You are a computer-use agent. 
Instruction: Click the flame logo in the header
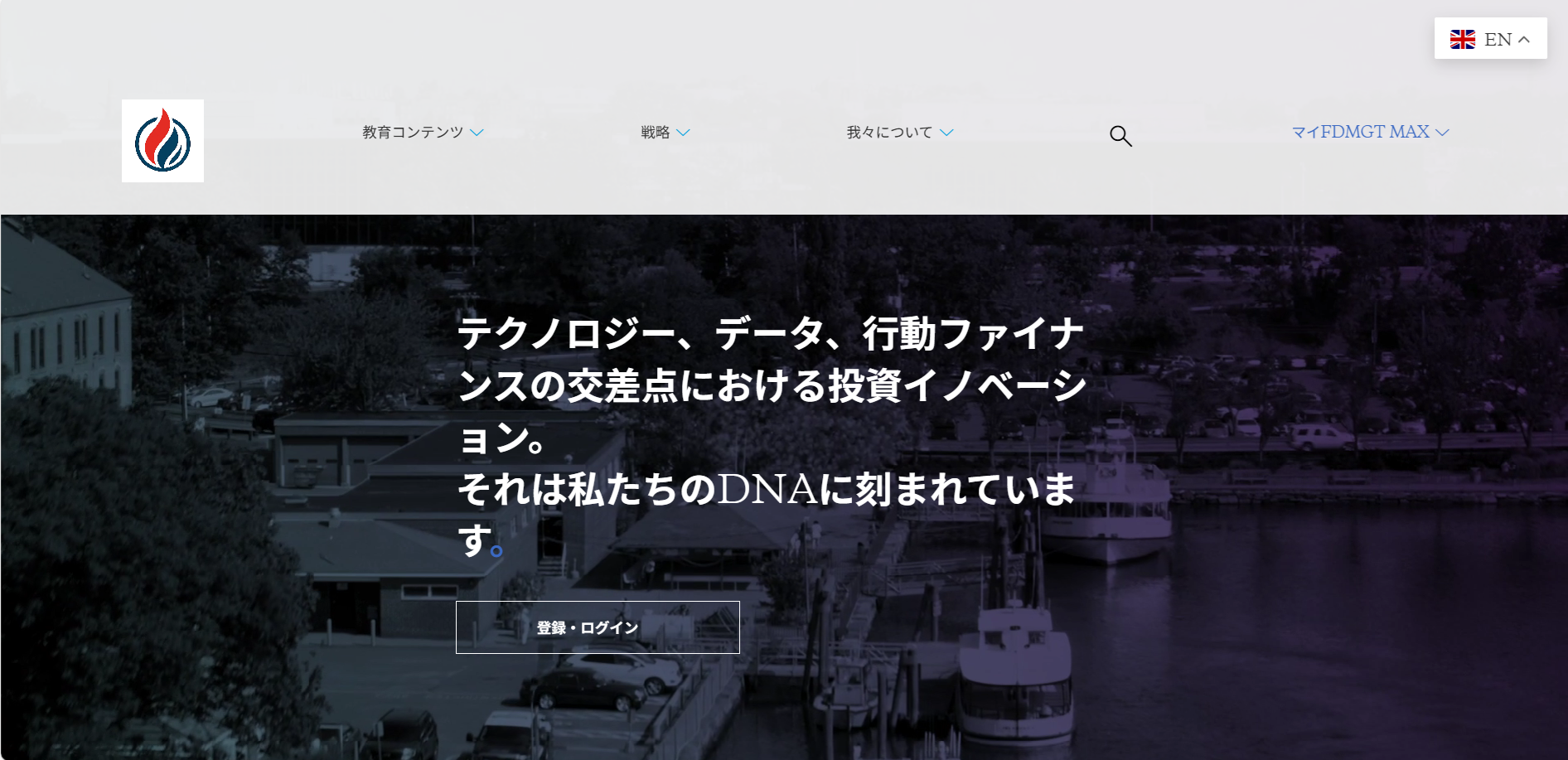(162, 141)
